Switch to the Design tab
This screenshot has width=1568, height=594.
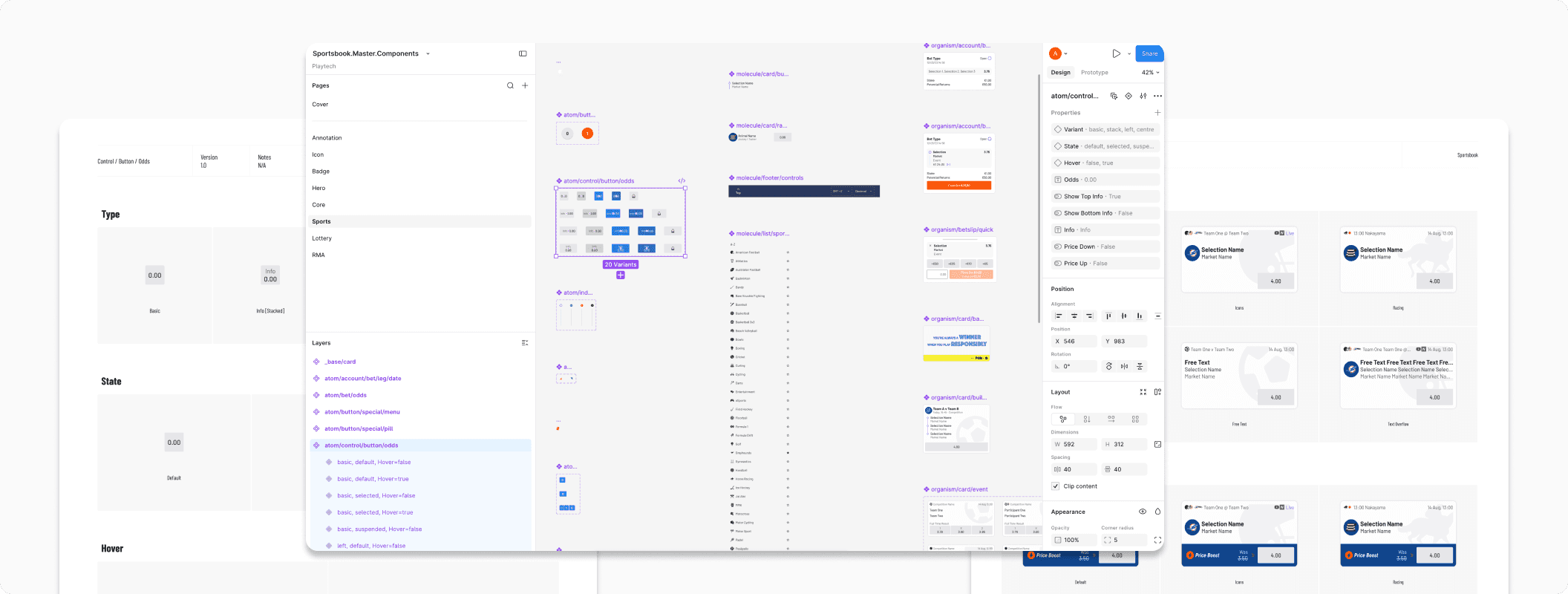1060,73
